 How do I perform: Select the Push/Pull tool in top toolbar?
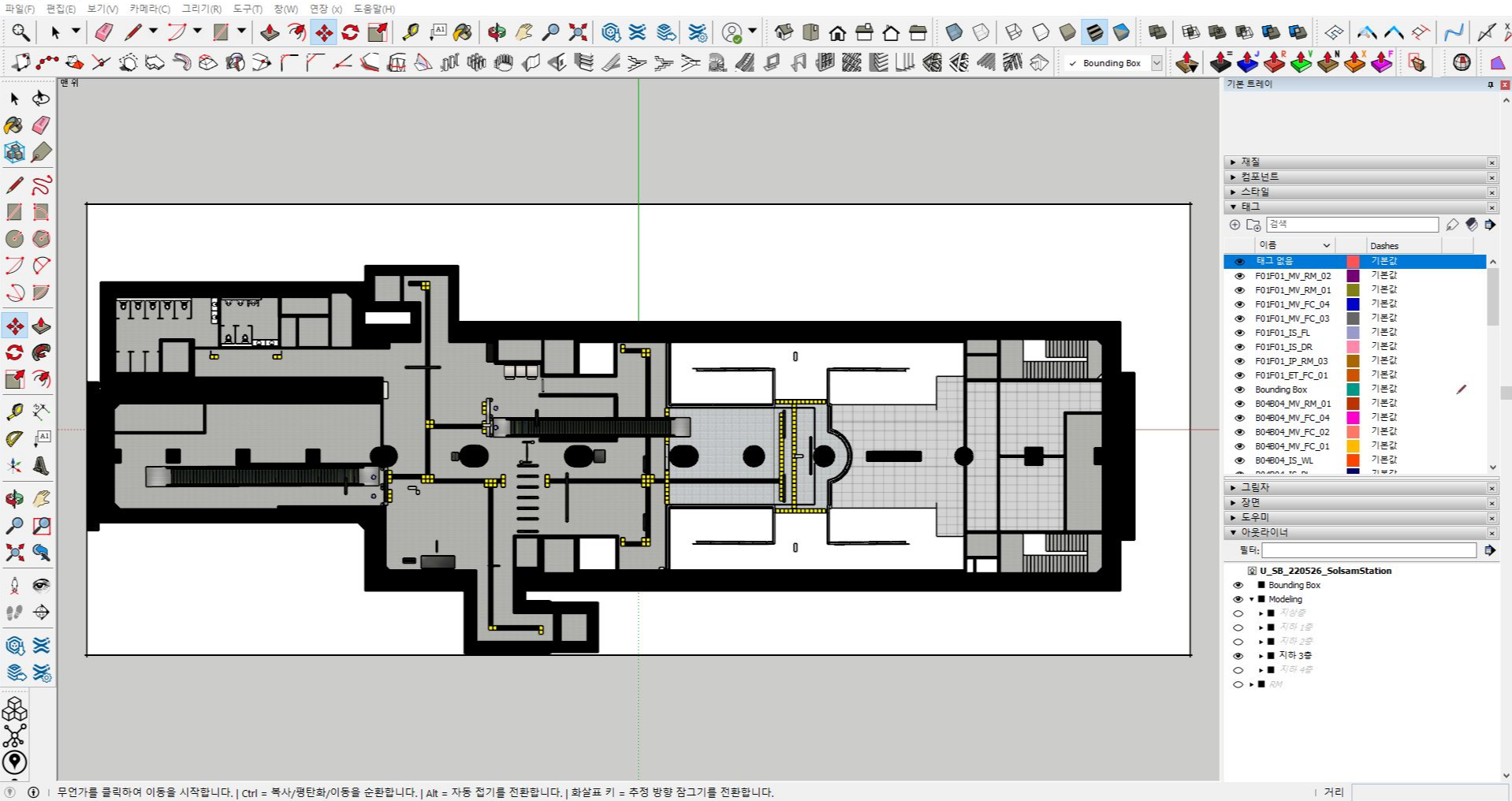coord(270,32)
